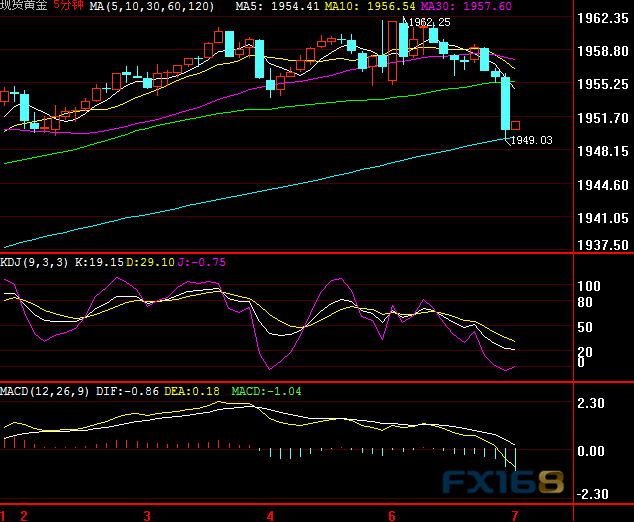This screenshot has width=634, height=522.
Task: Click the 1962.25 high price annotation
Action: (429, 22)
